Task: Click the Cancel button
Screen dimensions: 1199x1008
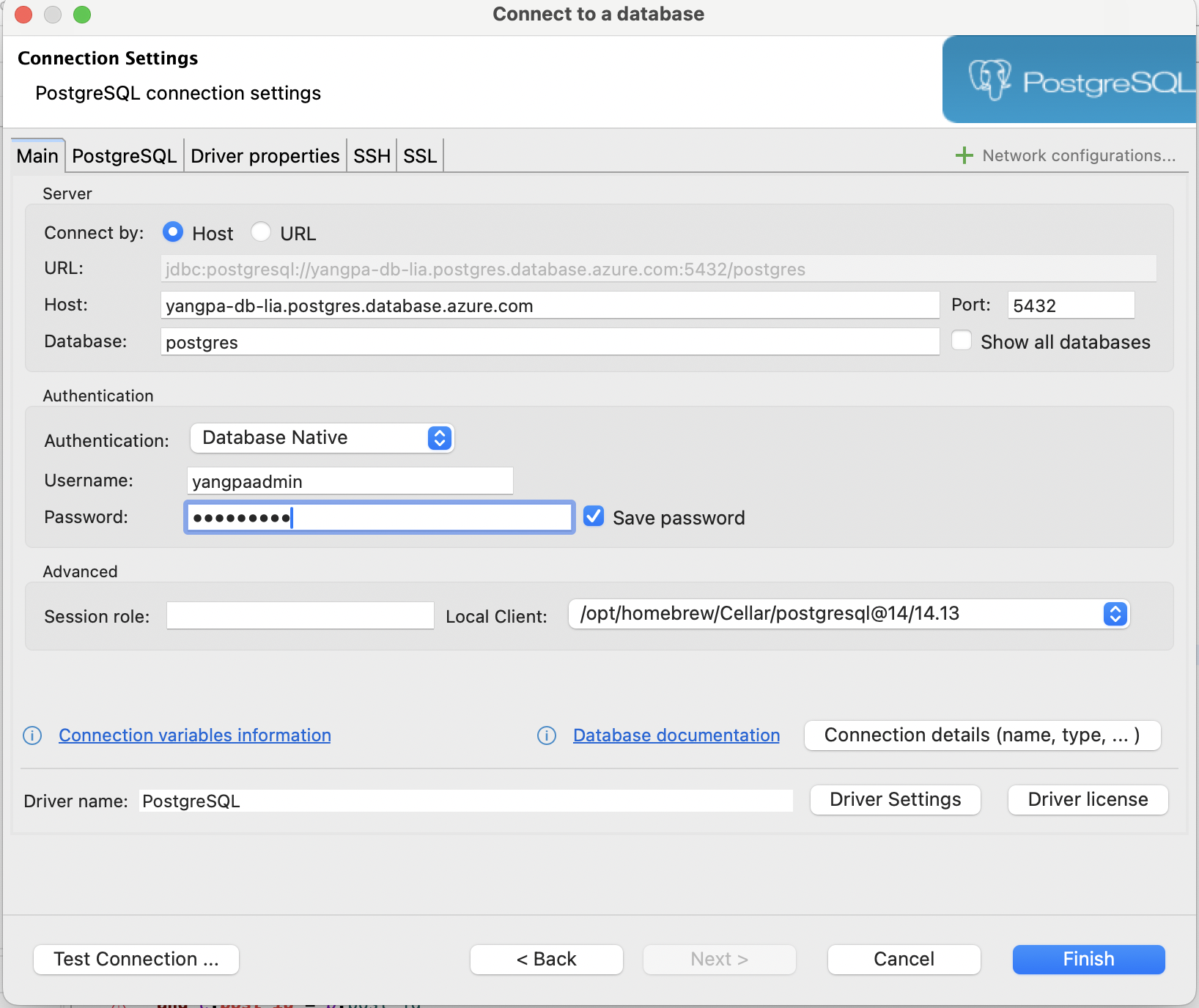Action: [x=904, y=960]
